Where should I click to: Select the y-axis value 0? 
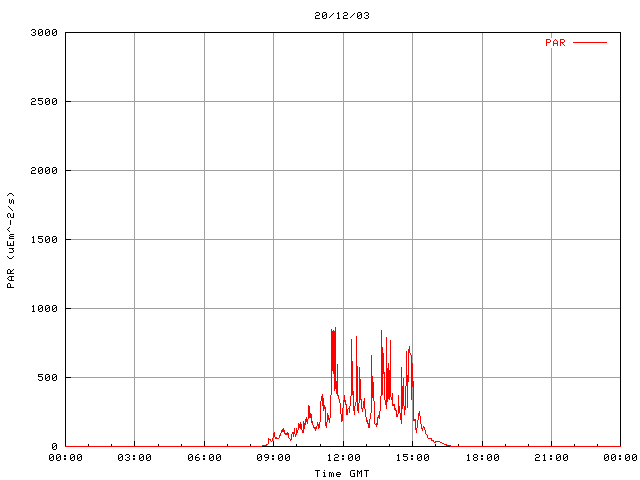[55, 447]
